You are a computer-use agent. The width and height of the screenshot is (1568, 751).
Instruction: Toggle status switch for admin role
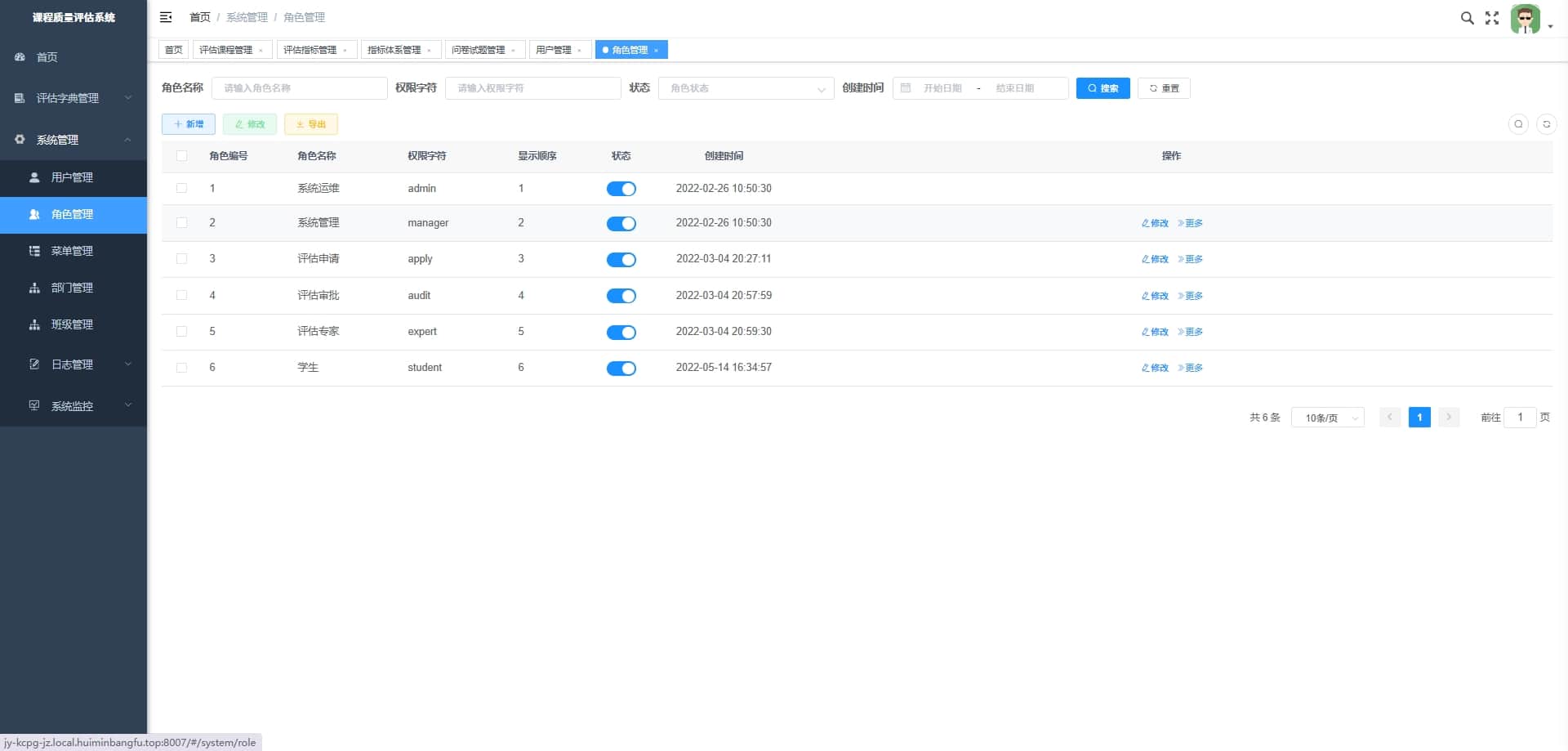621,189
